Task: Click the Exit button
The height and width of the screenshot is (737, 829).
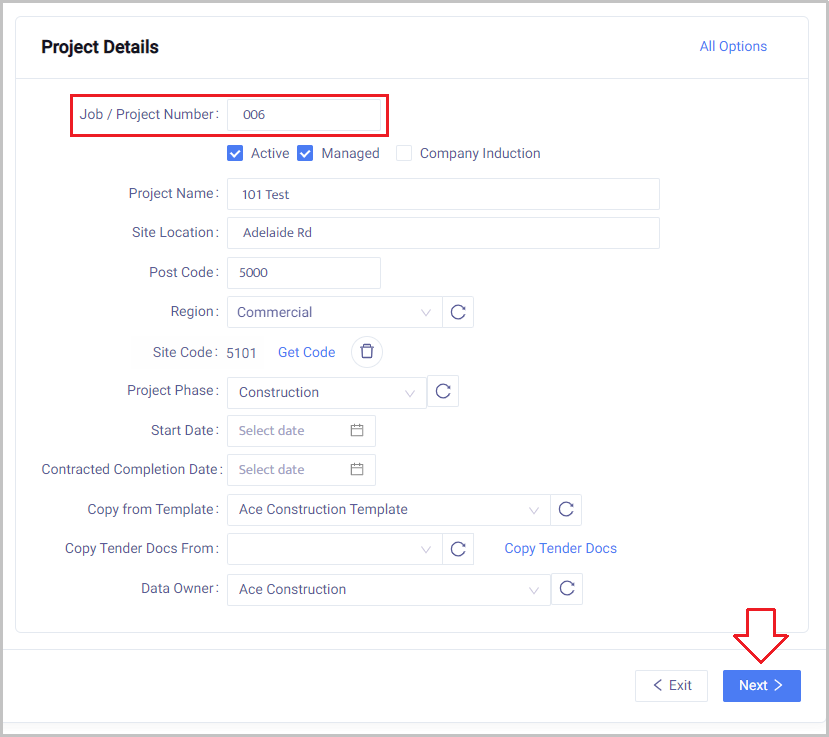Action: click(x=671, y=685)
